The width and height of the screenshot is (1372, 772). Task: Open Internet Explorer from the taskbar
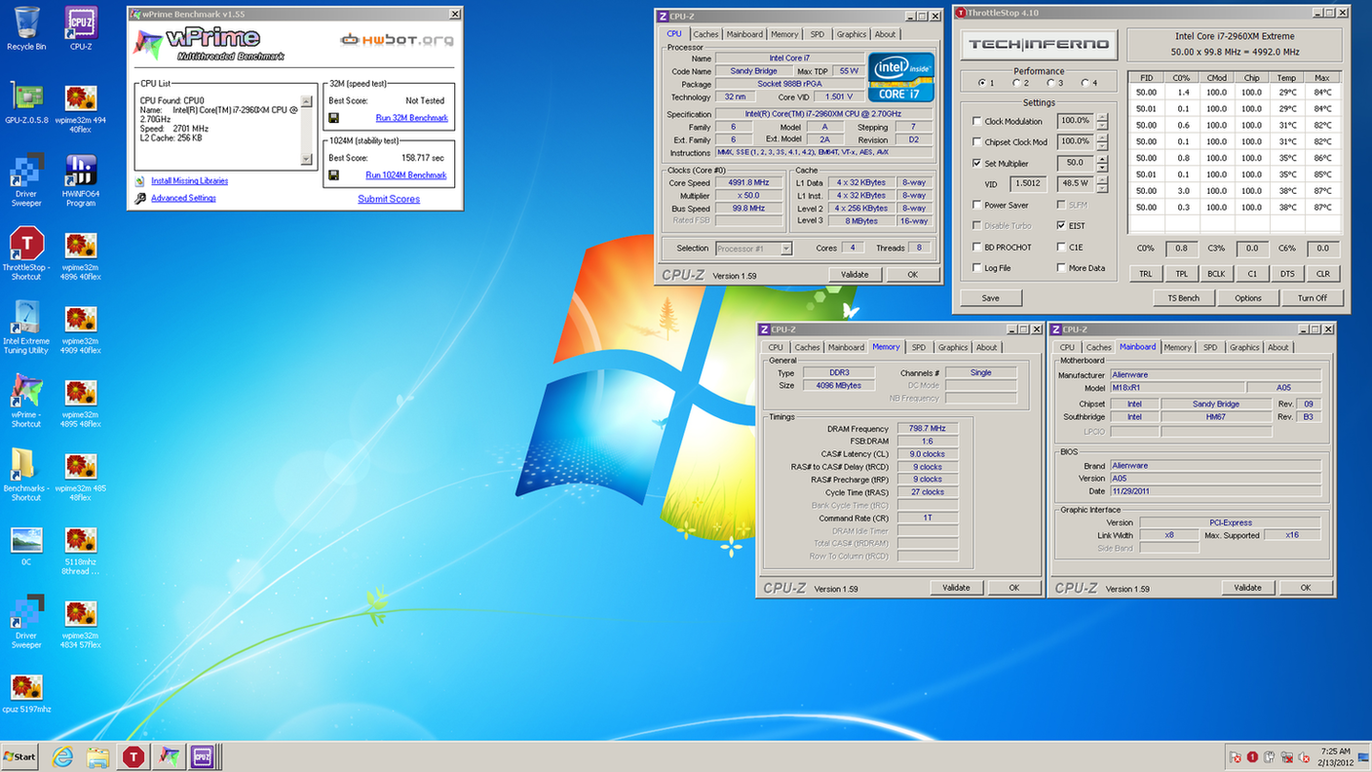[62, 757]
